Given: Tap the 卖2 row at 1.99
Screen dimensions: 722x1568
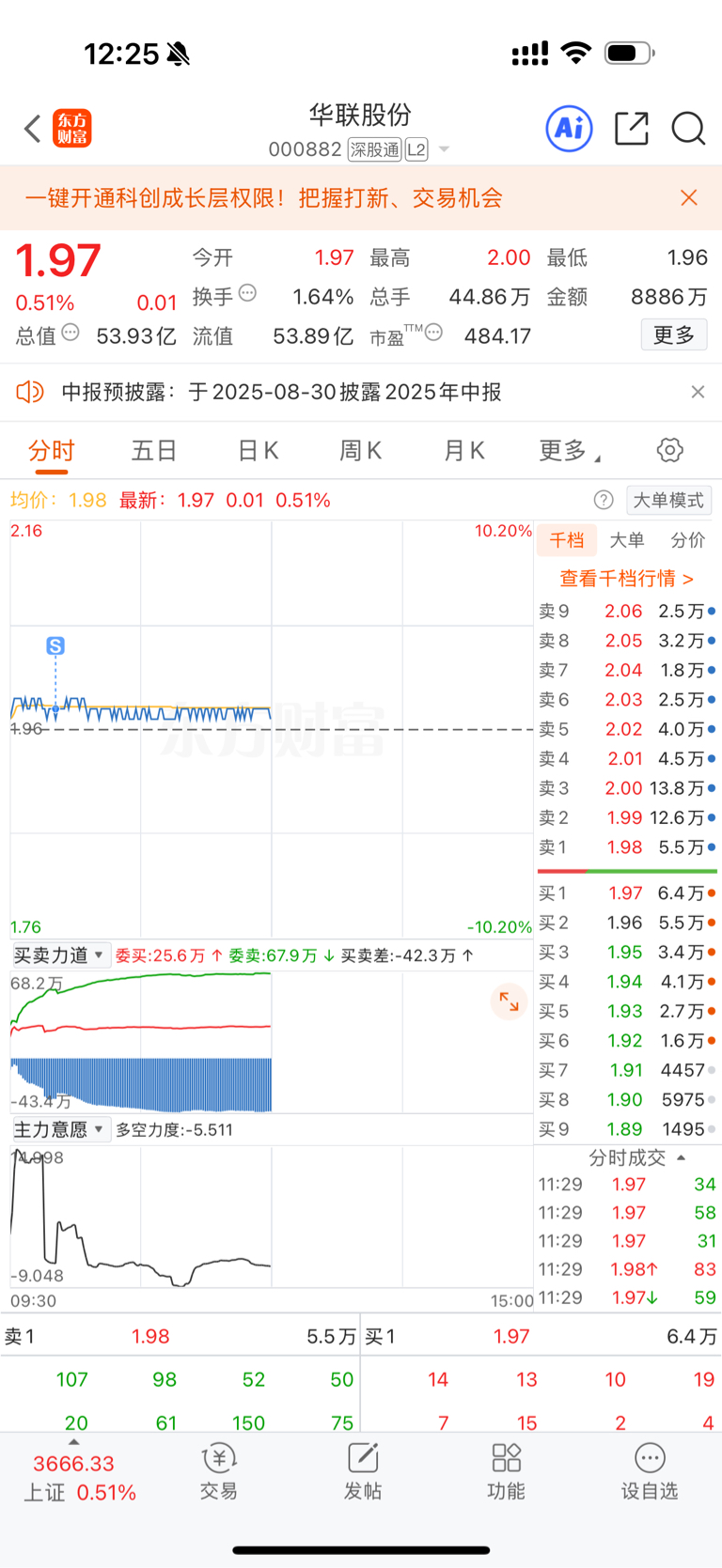Looking at the screenshot, I should pos(627,818).
